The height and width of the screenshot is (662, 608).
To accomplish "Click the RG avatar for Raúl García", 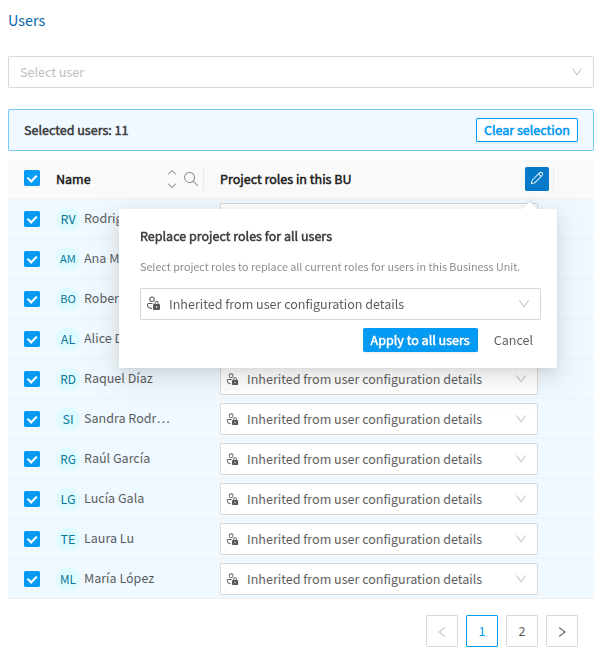I will coord(68,459).
